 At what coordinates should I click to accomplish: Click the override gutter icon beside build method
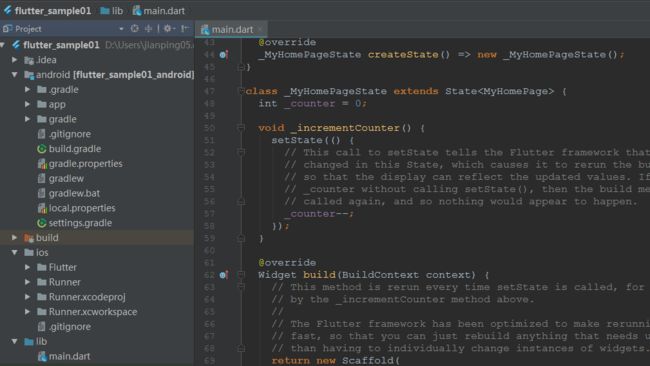point(223,275)
